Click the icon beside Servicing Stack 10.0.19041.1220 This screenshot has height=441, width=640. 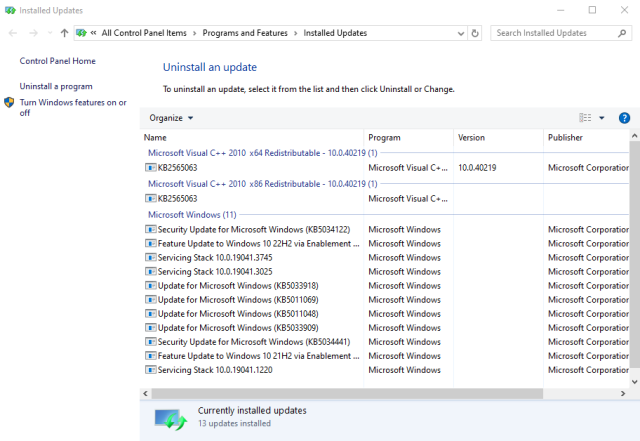pos(151,370)
